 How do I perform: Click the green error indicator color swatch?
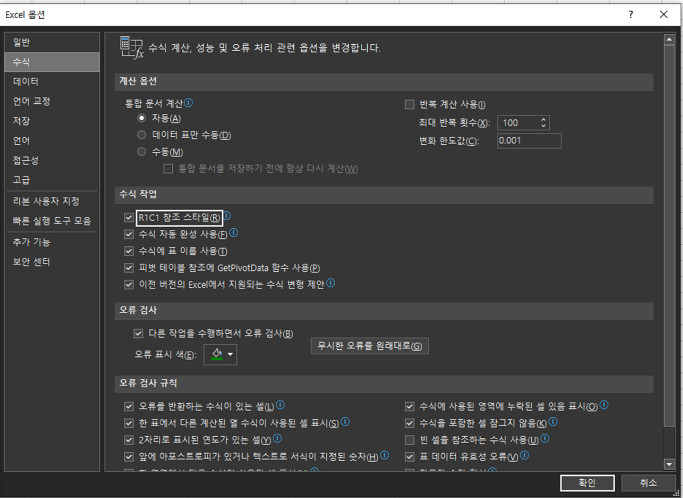216,354
